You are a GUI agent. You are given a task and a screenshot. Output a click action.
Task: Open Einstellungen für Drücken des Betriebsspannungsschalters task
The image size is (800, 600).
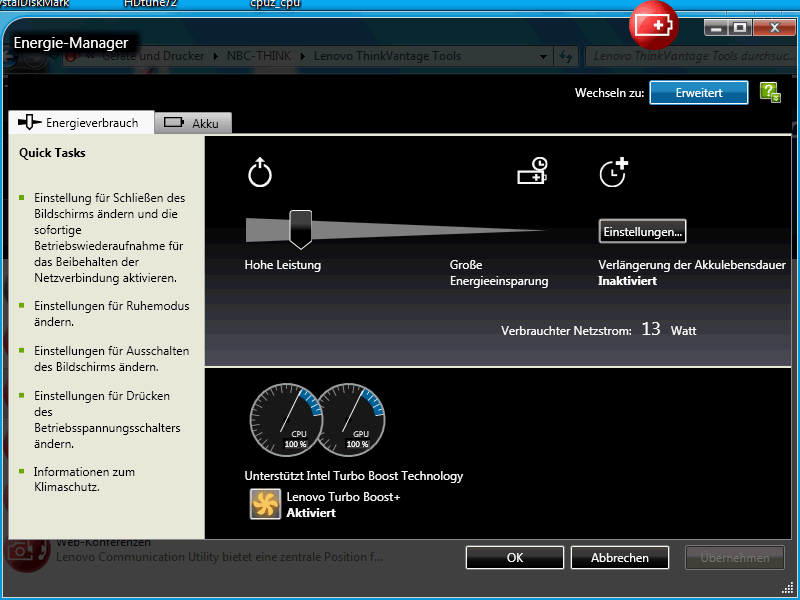click(107, 419)
